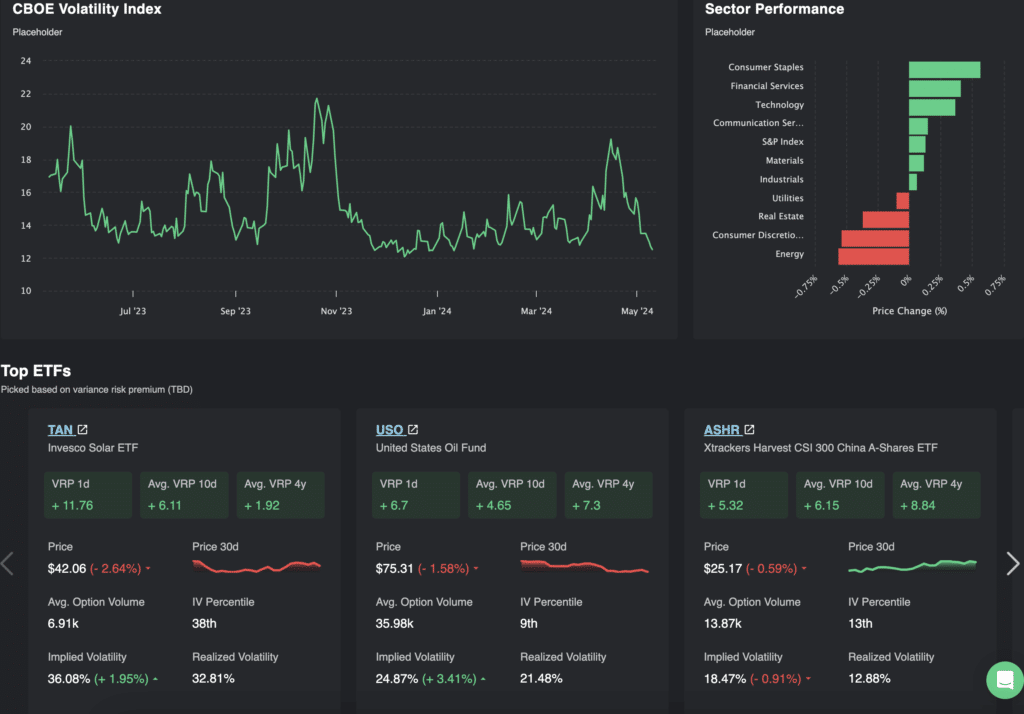Click USO Avg. VRP 10d +4.65
1024x714 pixels.
493,506
